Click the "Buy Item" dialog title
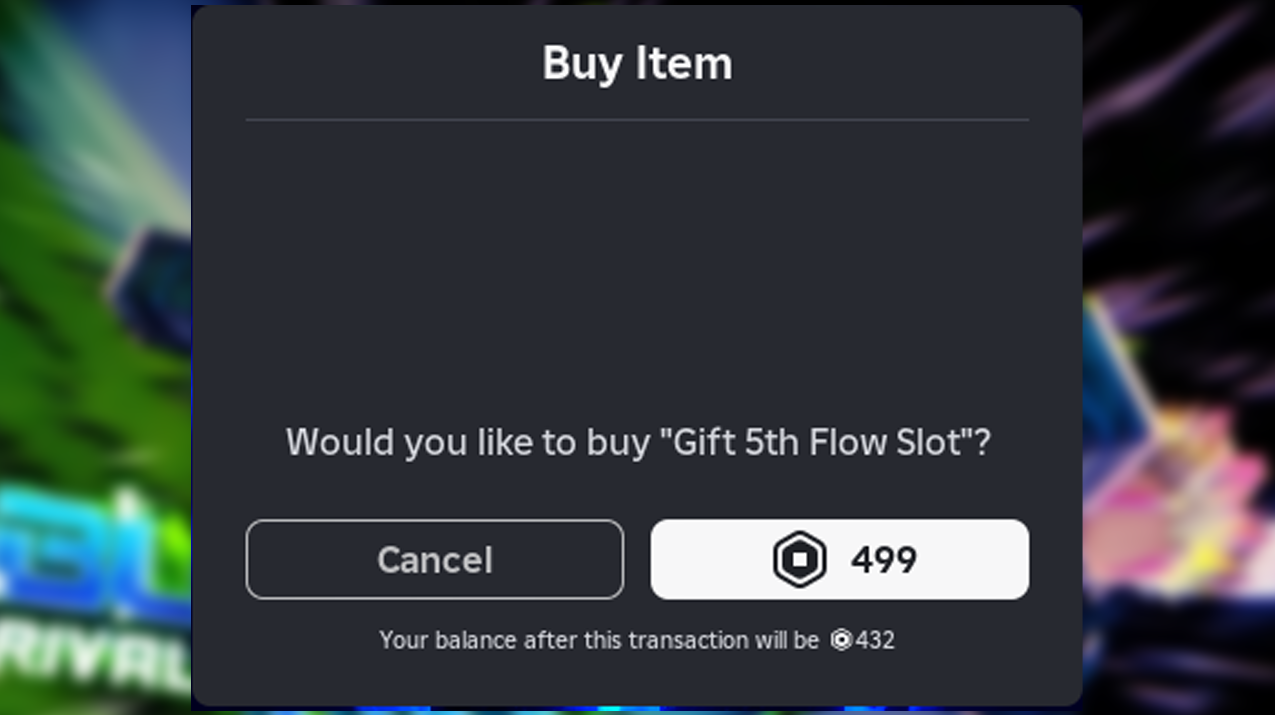 point(637,64)
